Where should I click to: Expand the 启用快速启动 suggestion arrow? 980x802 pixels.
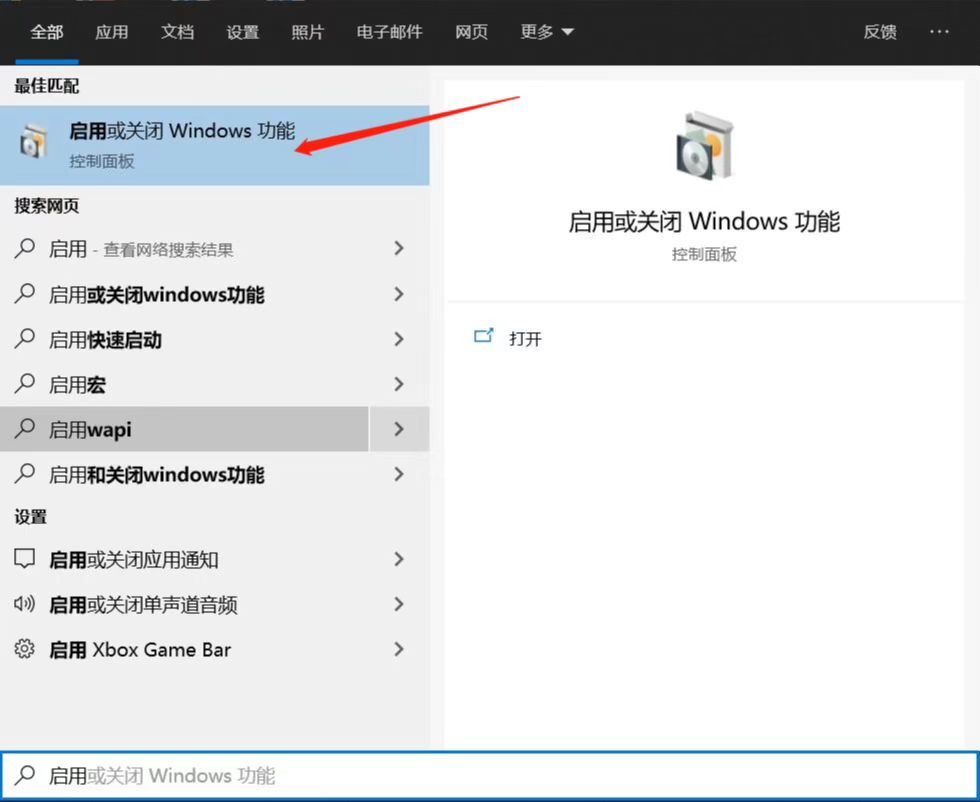398,339
